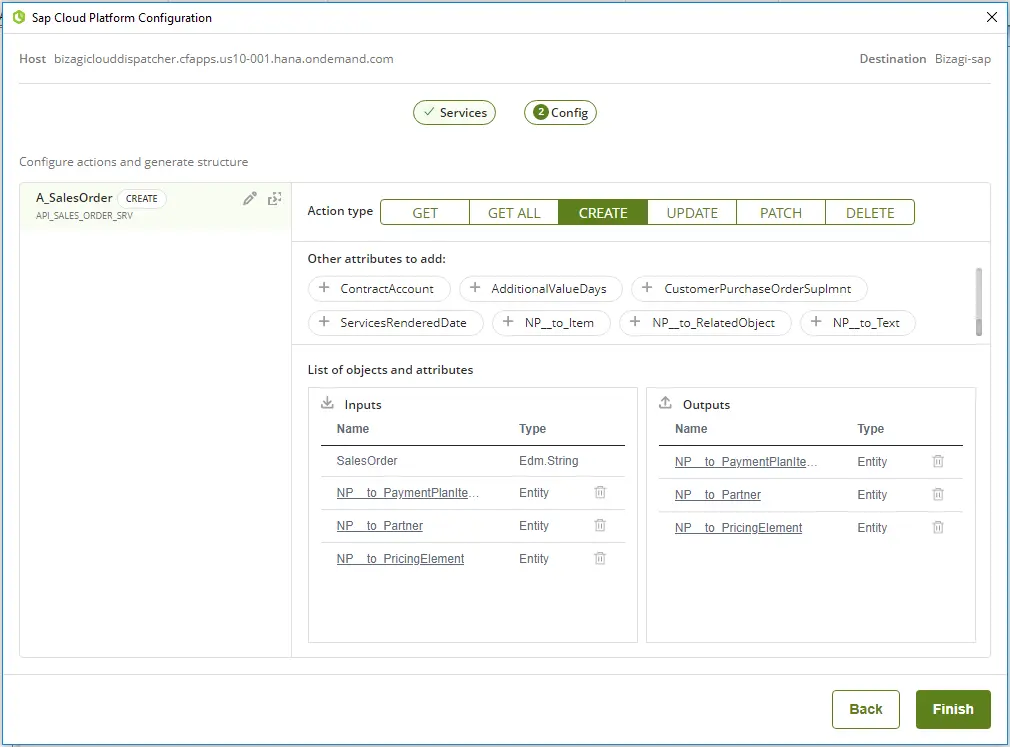Click API_SALES_ORDER_SRV service name
Image resolution: width=1010 pixels, height=747 pixels.
84,216
